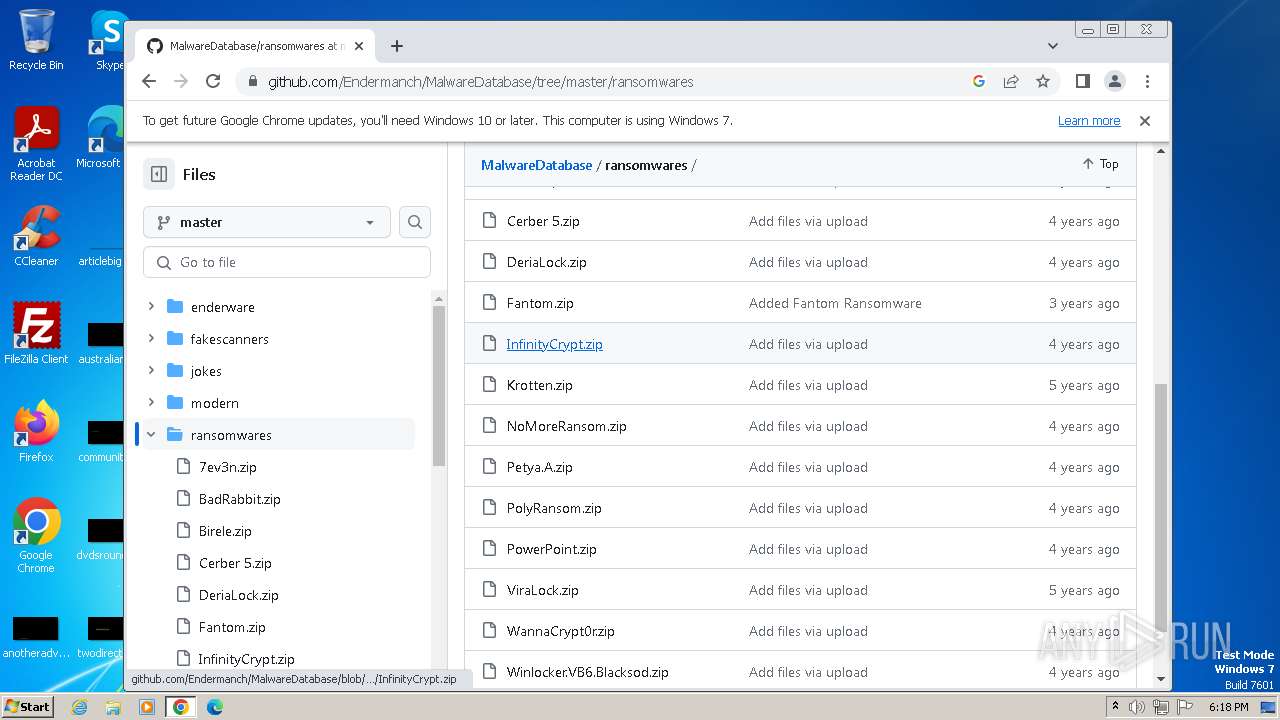The image size is (1280, 720).
Task: Click the taskbar clock showing 6:18 PM
Action: click(x=1228, y=707)
